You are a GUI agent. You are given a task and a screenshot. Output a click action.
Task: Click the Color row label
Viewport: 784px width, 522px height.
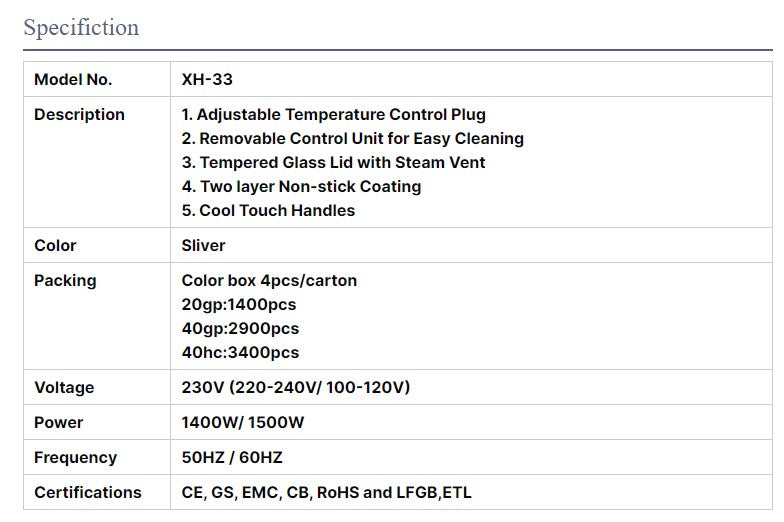click(x=55, y=246)
